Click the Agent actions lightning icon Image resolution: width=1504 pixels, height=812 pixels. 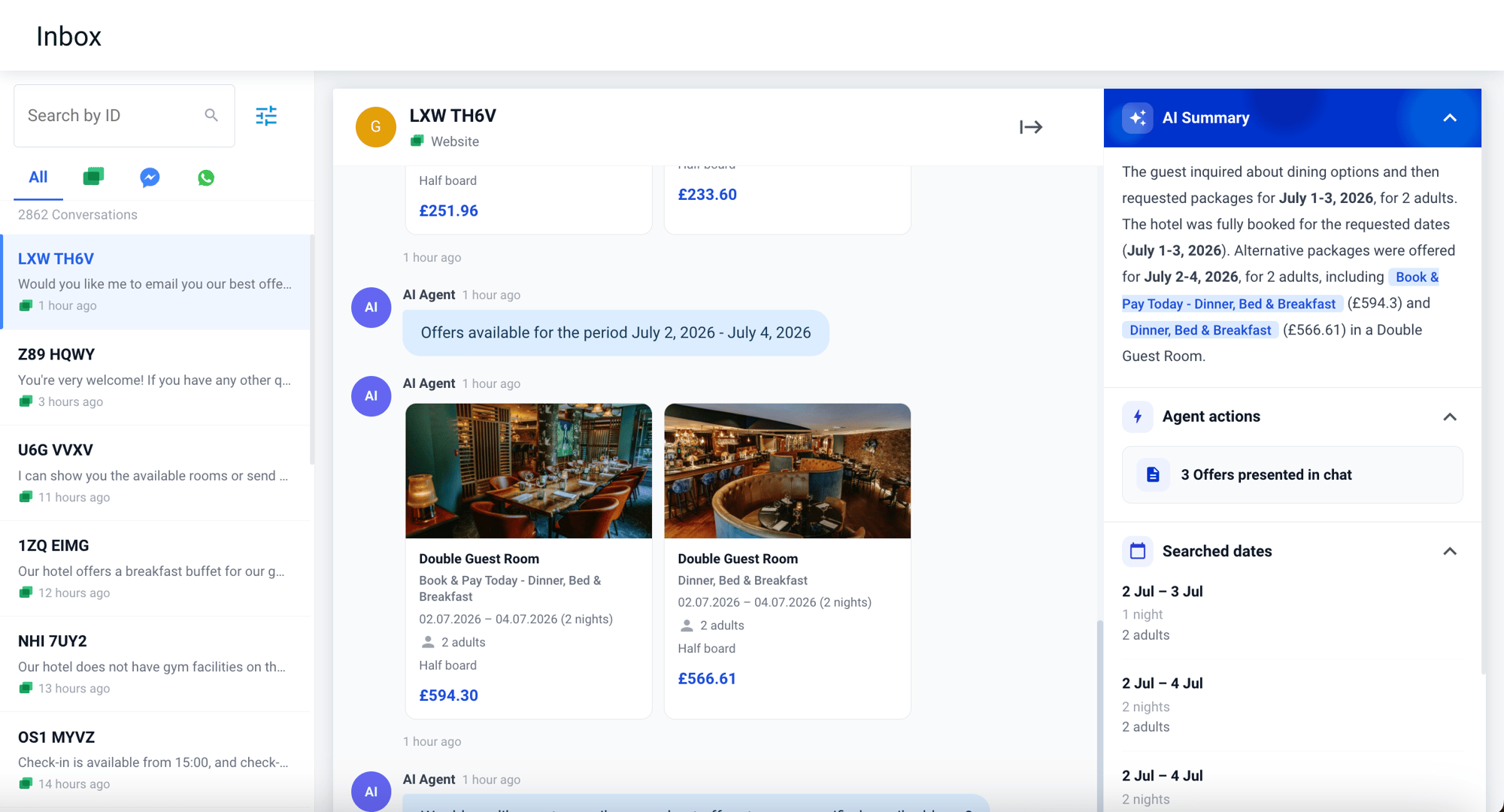point(1138,417)
